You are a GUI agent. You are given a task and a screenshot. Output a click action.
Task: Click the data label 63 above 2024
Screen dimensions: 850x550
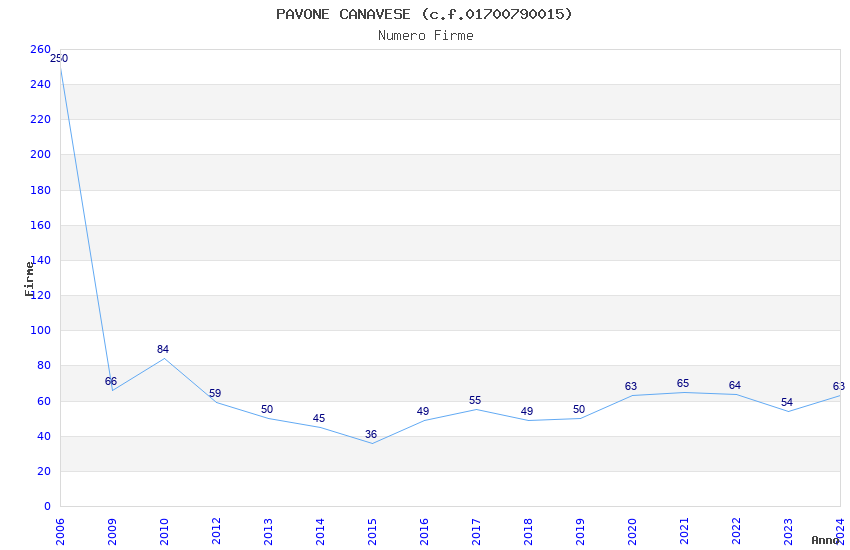tap(839, 386)
